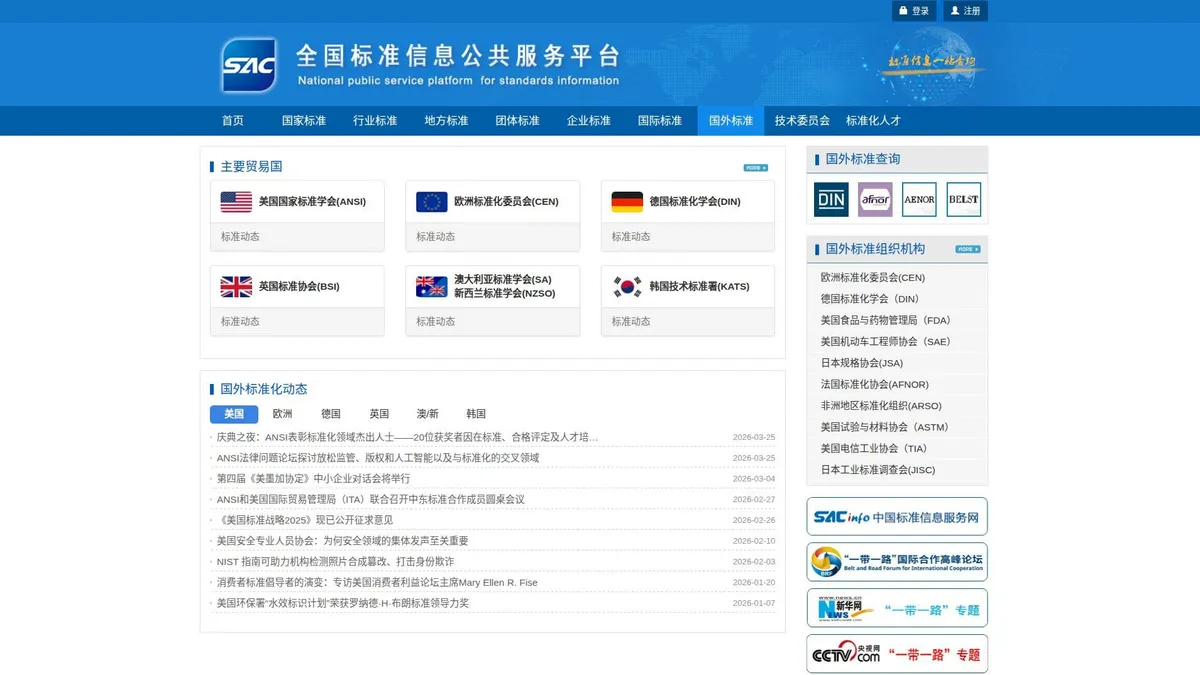Click the South Korea flag icon
The width and height of the screenshot is (1200, 675).
(x=627, y=287)
